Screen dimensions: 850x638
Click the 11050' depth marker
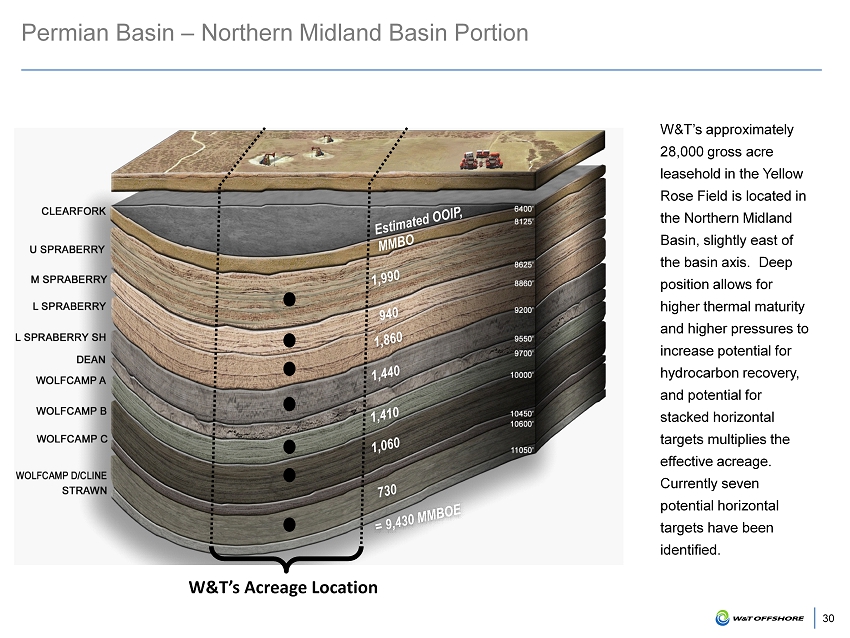[x=522, y=451]
